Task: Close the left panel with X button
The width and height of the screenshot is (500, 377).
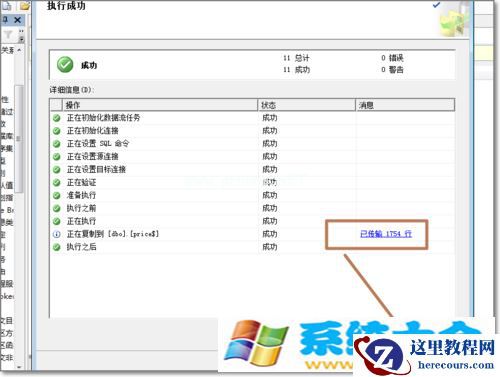Action: point(18,20)
